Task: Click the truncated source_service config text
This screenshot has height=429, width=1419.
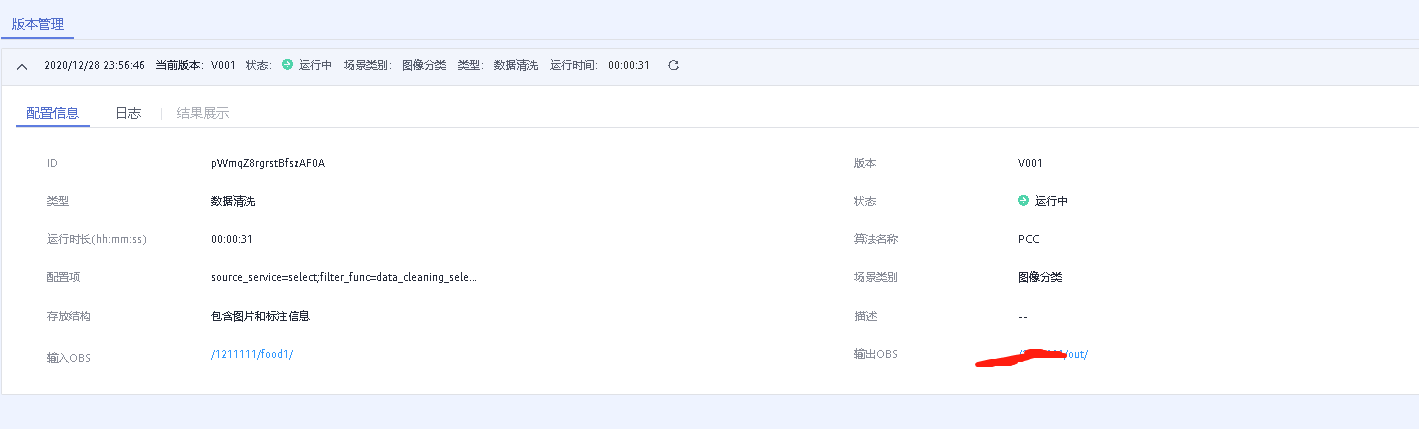Action: [x=343, y=277]
